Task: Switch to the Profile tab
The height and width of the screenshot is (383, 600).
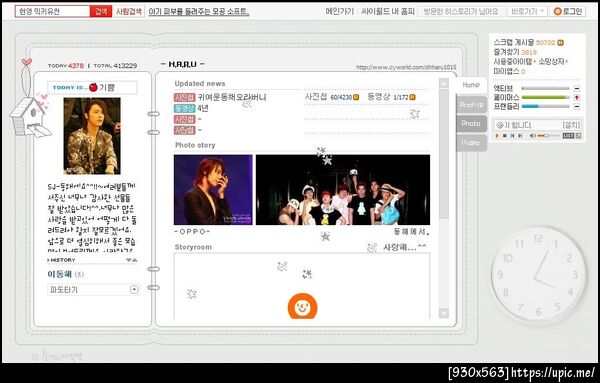Action: pos(471,105)
